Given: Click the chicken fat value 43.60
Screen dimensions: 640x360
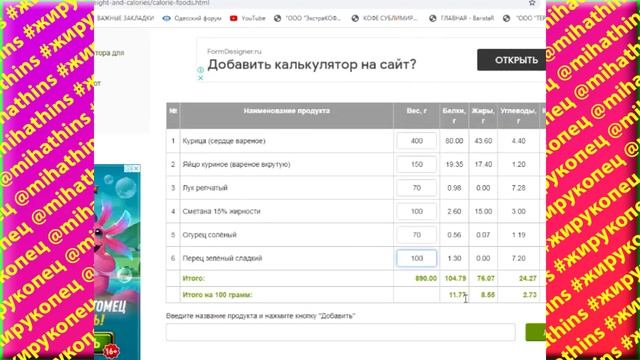Looking at the screenshot, I should tap(483, 141).
